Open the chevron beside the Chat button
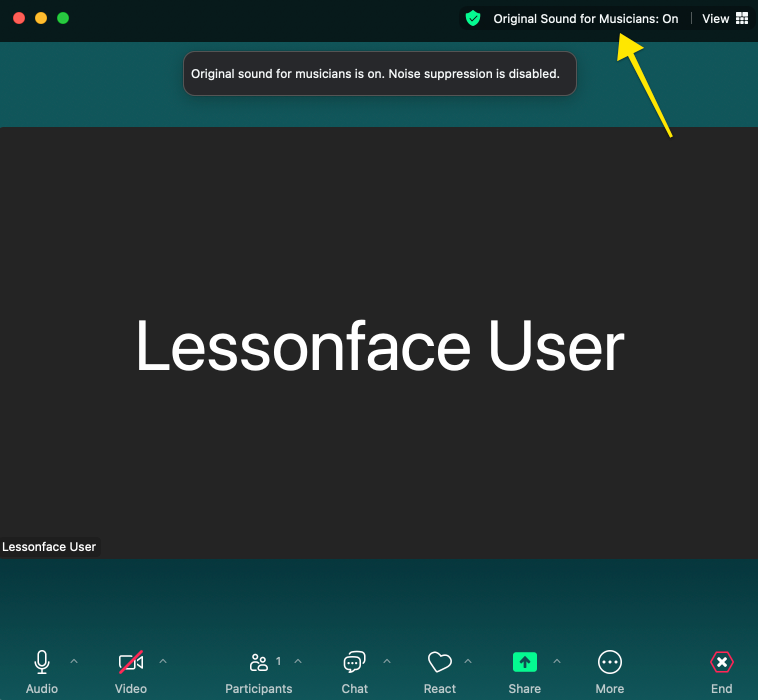Screen dimensions: 758x700 (387, 661)
